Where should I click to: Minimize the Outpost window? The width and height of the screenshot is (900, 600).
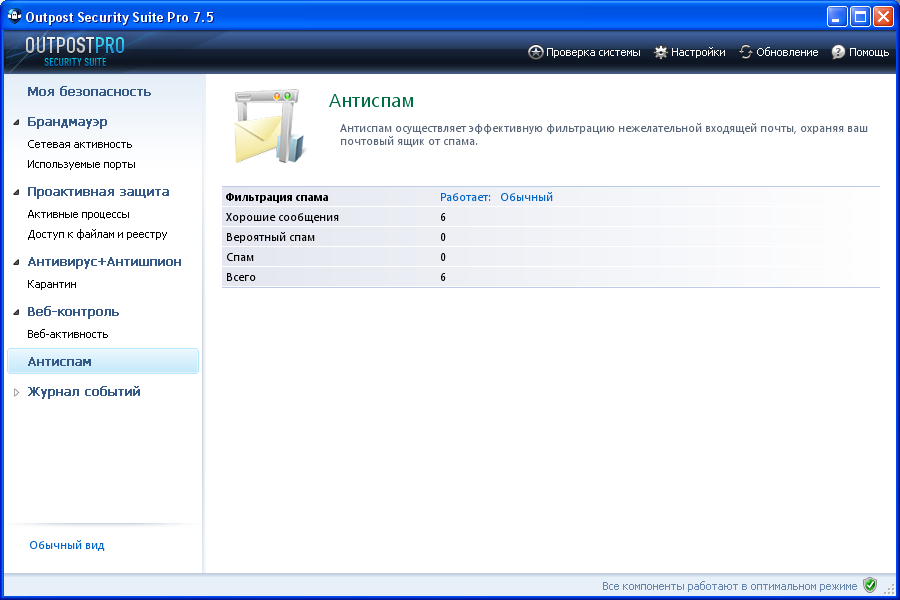pos(837,17)
